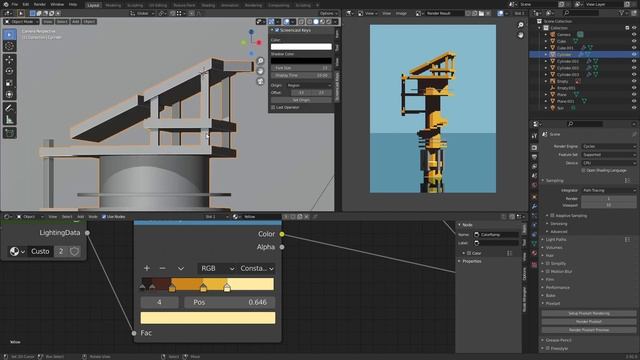
Task: Click the plus icon to add color stop
Action: click(x=147, y=268)
